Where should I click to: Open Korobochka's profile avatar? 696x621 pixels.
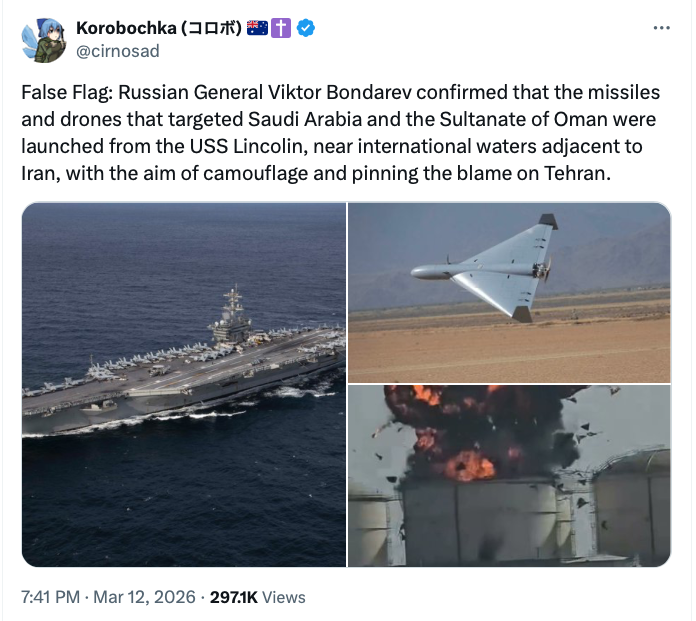click(43, 39)
